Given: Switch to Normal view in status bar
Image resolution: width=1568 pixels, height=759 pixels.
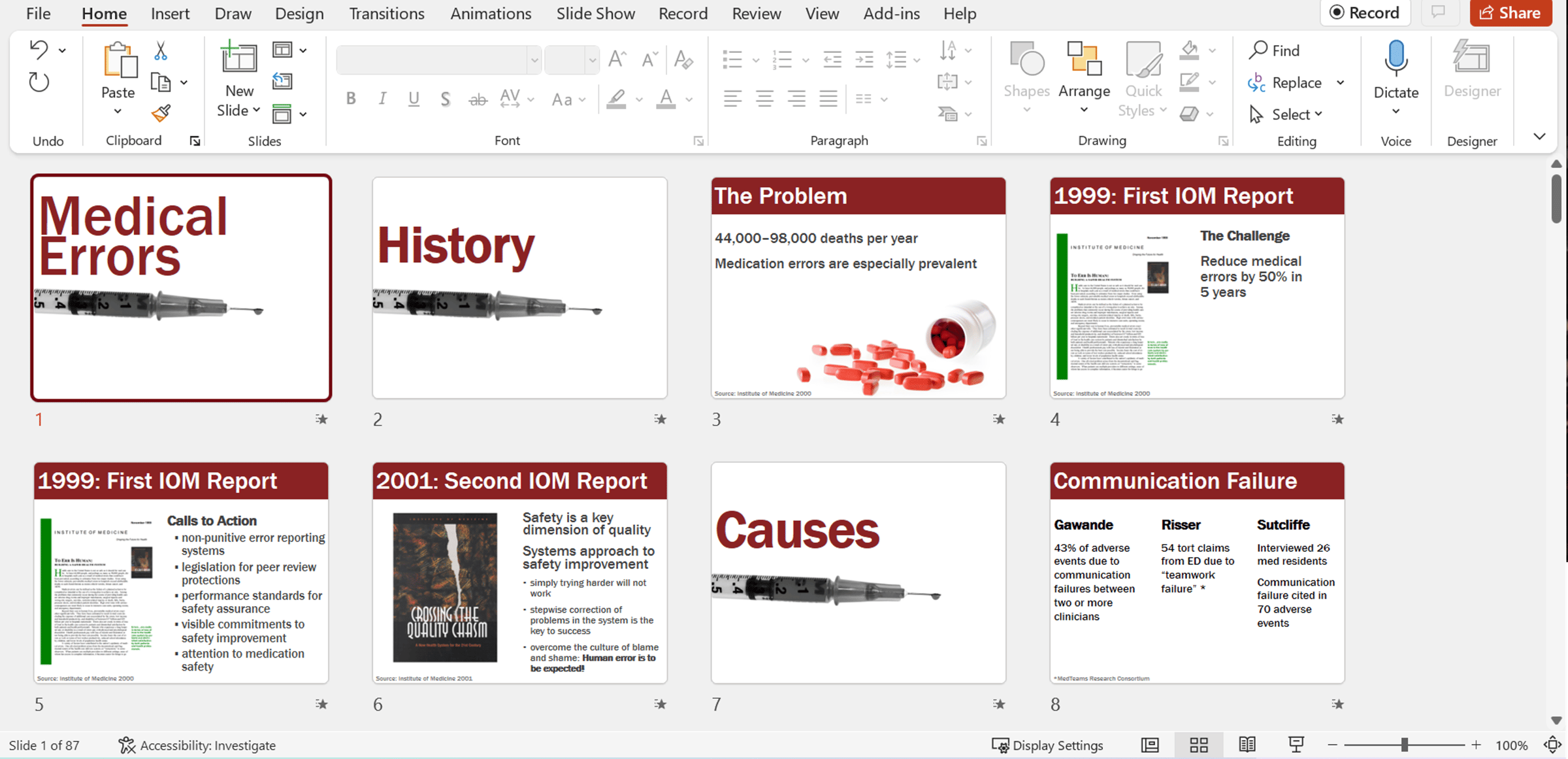Looking at the screenshot, I should tap(1150, 745).
